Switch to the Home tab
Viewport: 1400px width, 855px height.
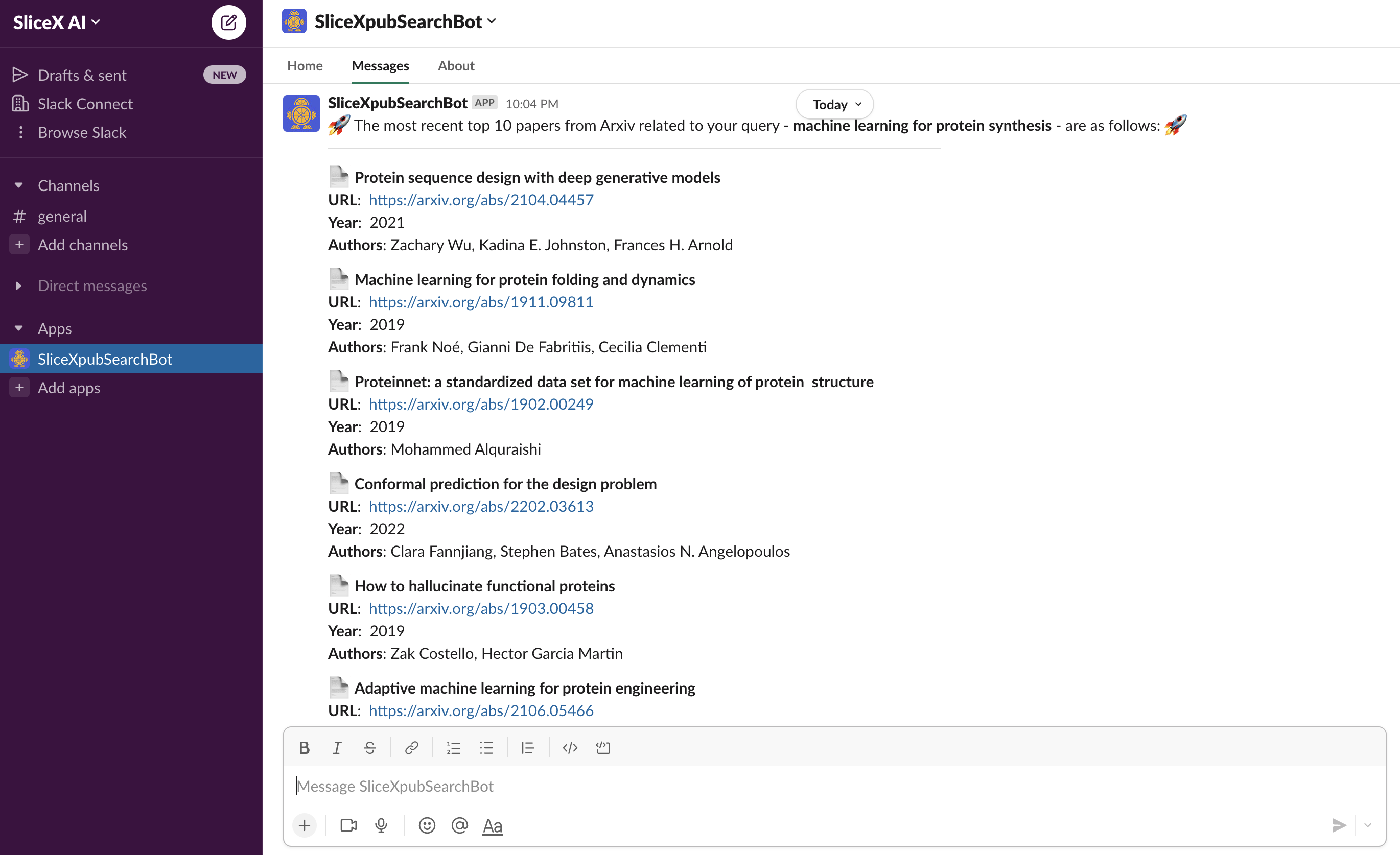[305, 66]
